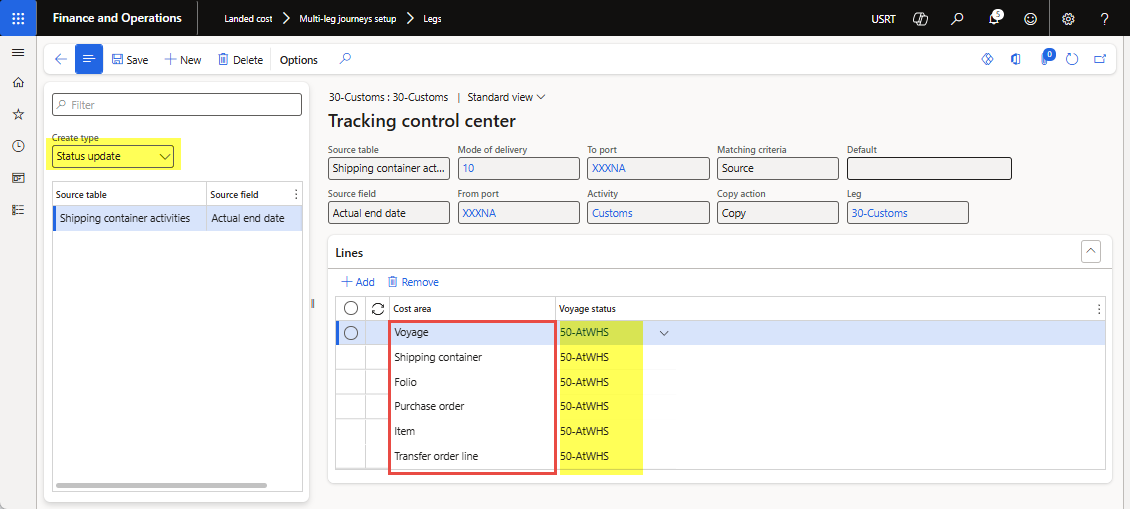1130x509 pixels.
Task: Select the Voyage row radio button
Action: 351,333
